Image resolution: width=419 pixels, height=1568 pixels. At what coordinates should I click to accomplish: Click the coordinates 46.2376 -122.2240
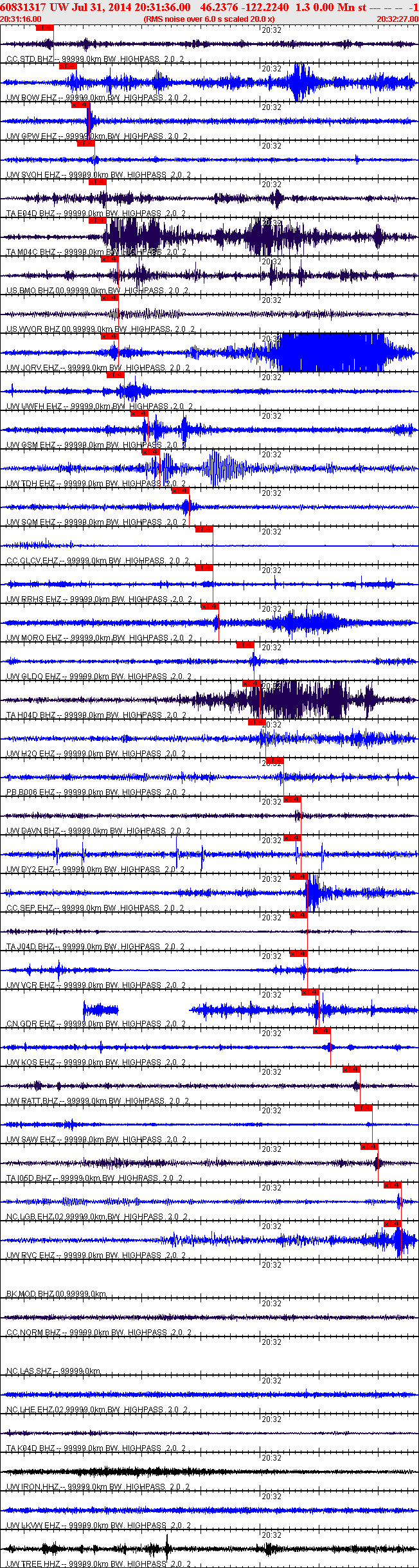[x=244, y=6]
